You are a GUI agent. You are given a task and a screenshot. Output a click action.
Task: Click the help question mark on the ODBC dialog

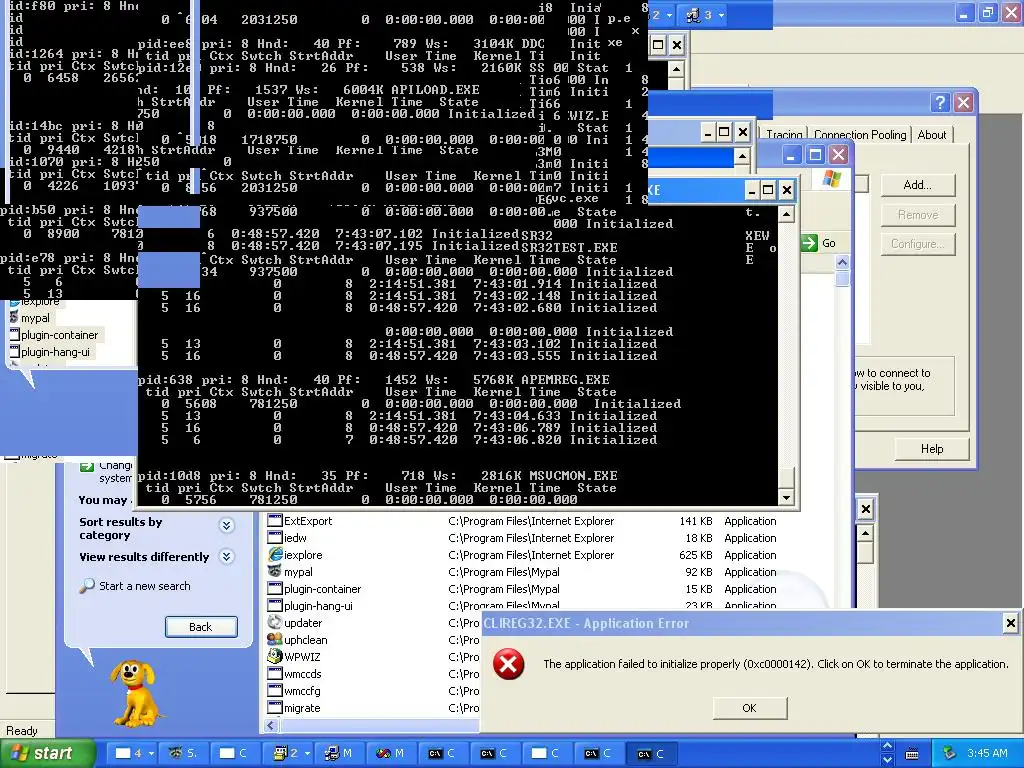[x=939, y=103]
